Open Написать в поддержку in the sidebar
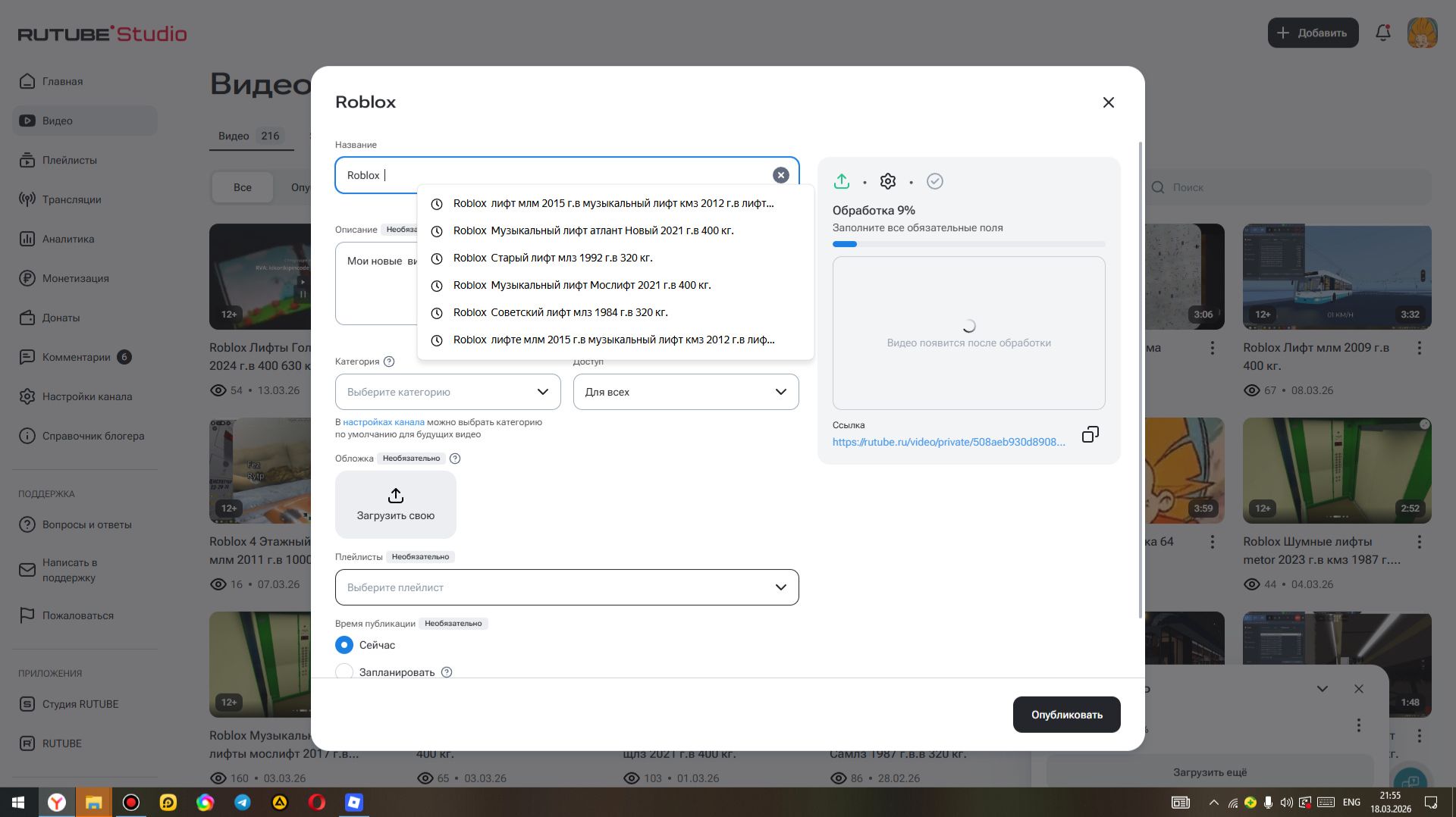Image resolution: width=1456 pixels, height=817 pixels. tap(85, 570)
